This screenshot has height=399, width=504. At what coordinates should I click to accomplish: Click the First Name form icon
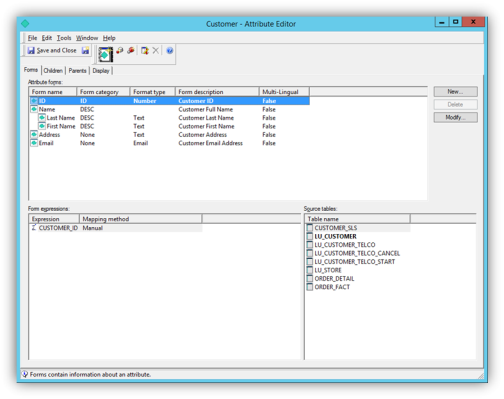[x=42, y=126]
